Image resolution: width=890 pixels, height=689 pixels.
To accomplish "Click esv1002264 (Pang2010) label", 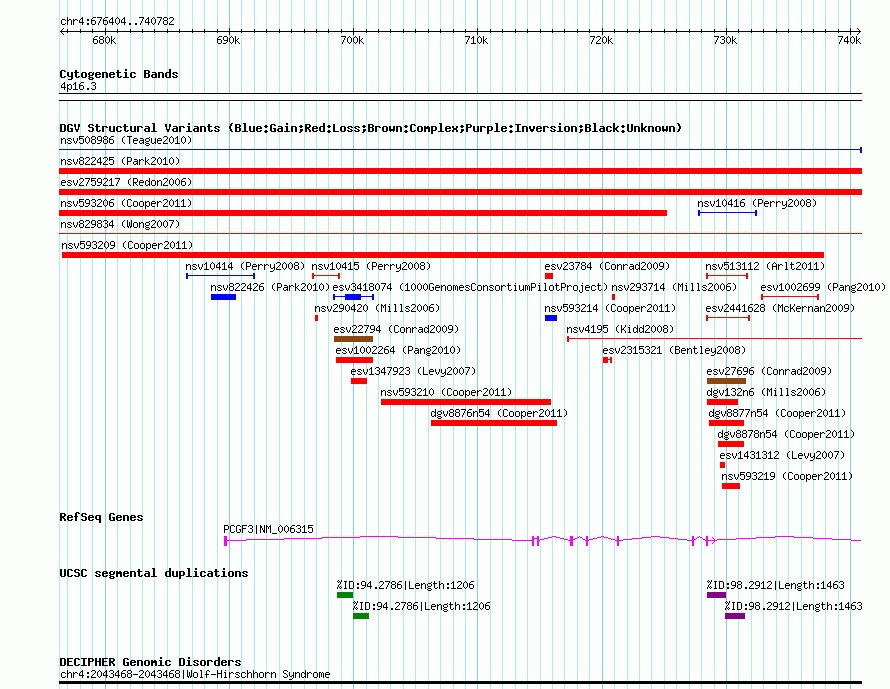I will (x=398, y=350).
